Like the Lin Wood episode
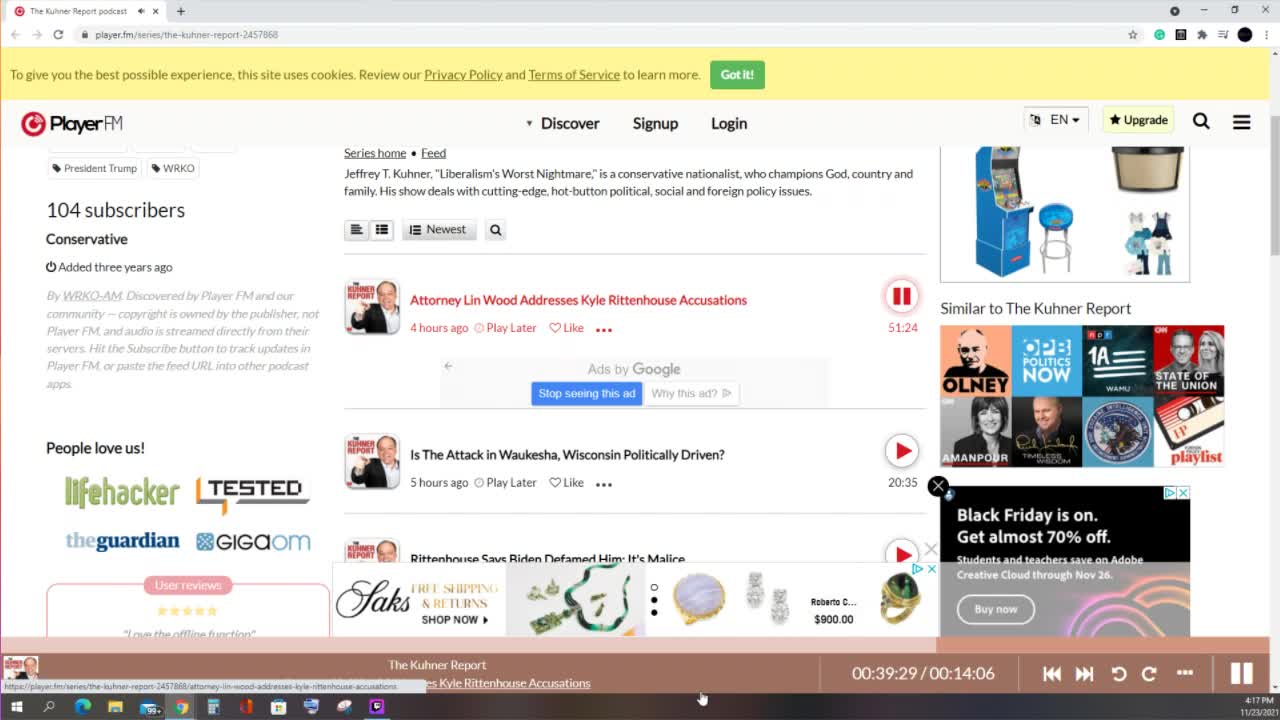Screen dimensions: 1280x720 566,328
